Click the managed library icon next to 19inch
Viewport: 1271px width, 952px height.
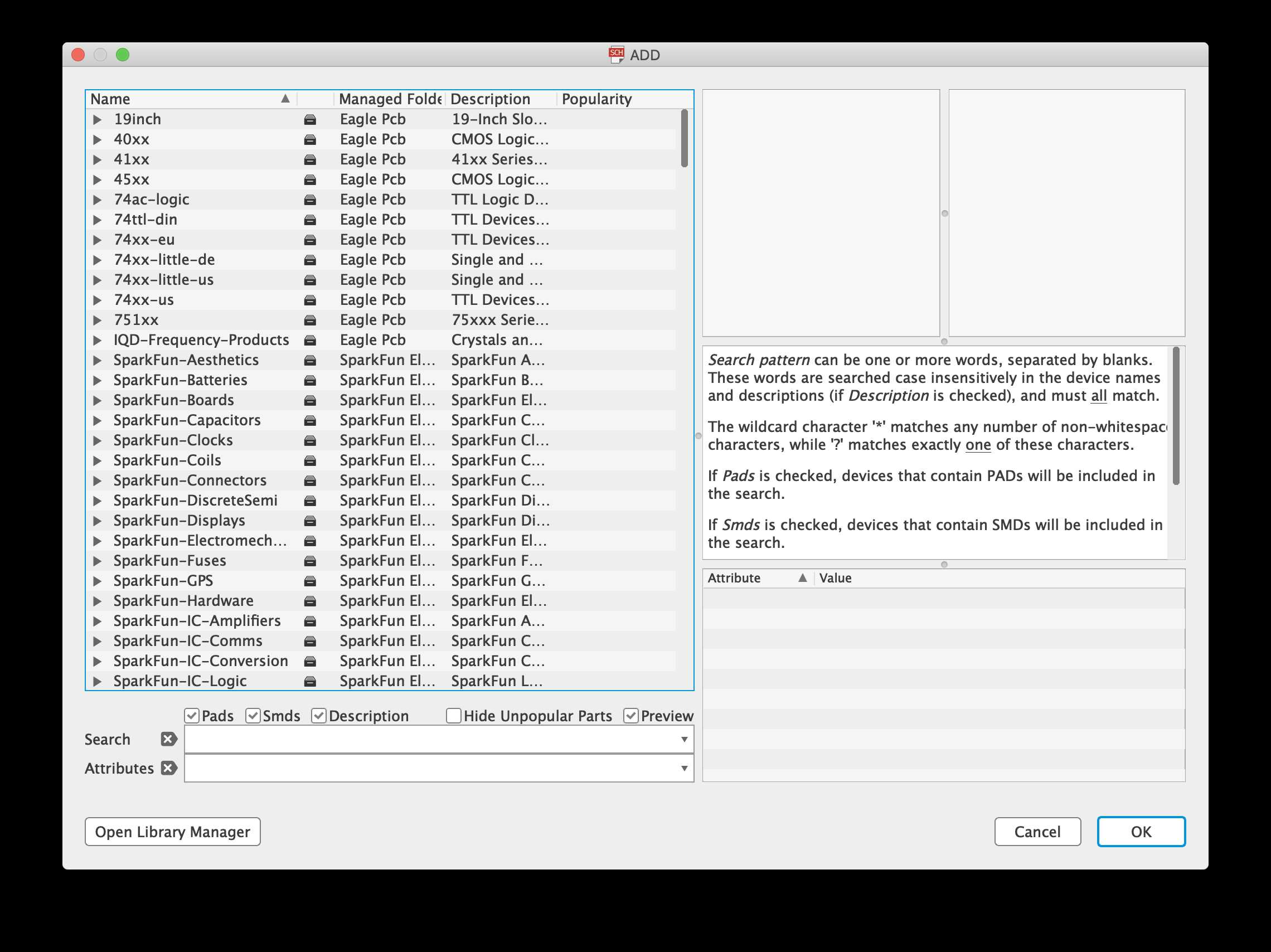click(x=310, y=119)
